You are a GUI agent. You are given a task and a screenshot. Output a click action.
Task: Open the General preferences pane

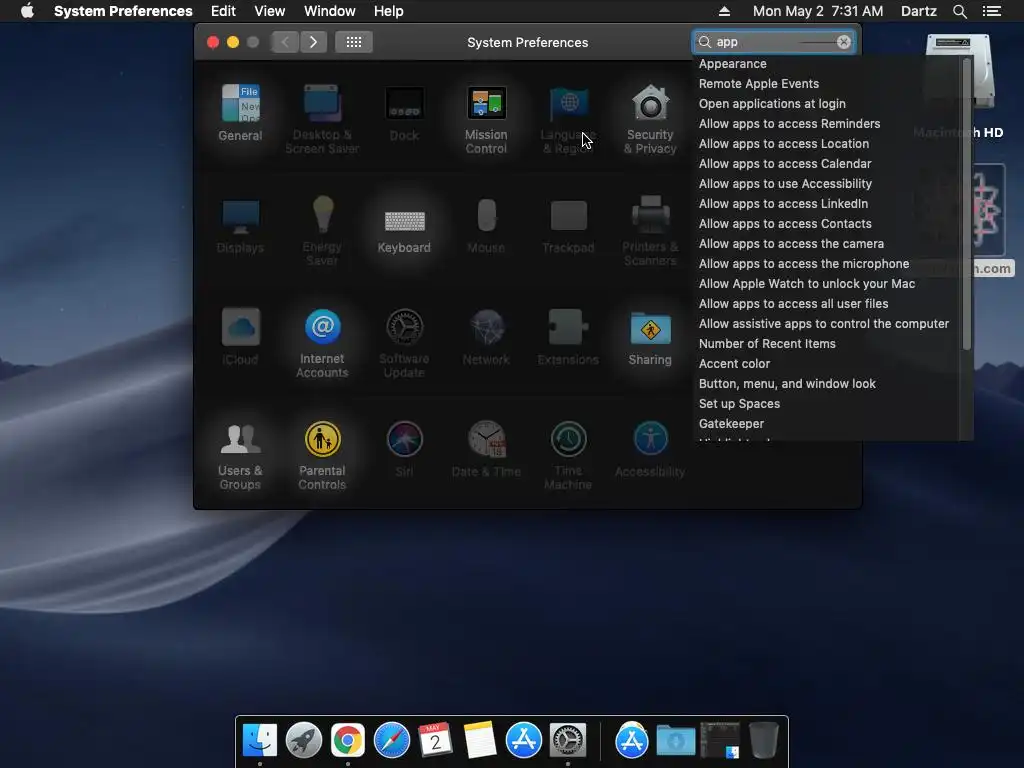[x=240, y=114]
